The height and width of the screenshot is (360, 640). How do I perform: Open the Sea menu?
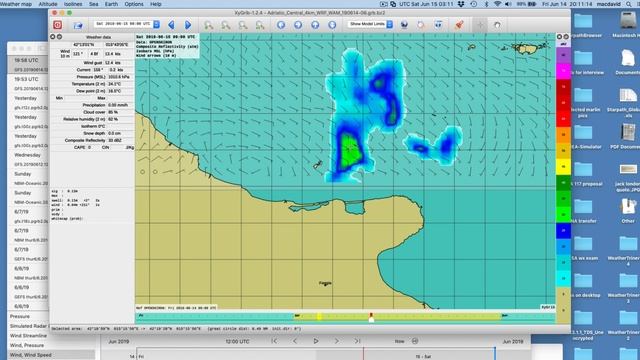[93, 4]
